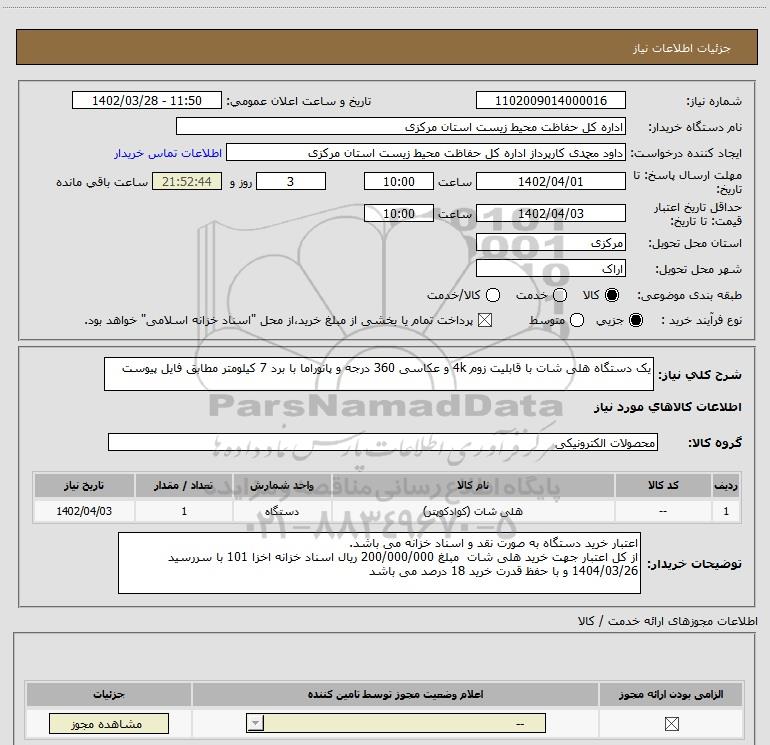Click the response deadline time 10:00 field
This screenshot has width=770, height=745.
pos(399,181)
